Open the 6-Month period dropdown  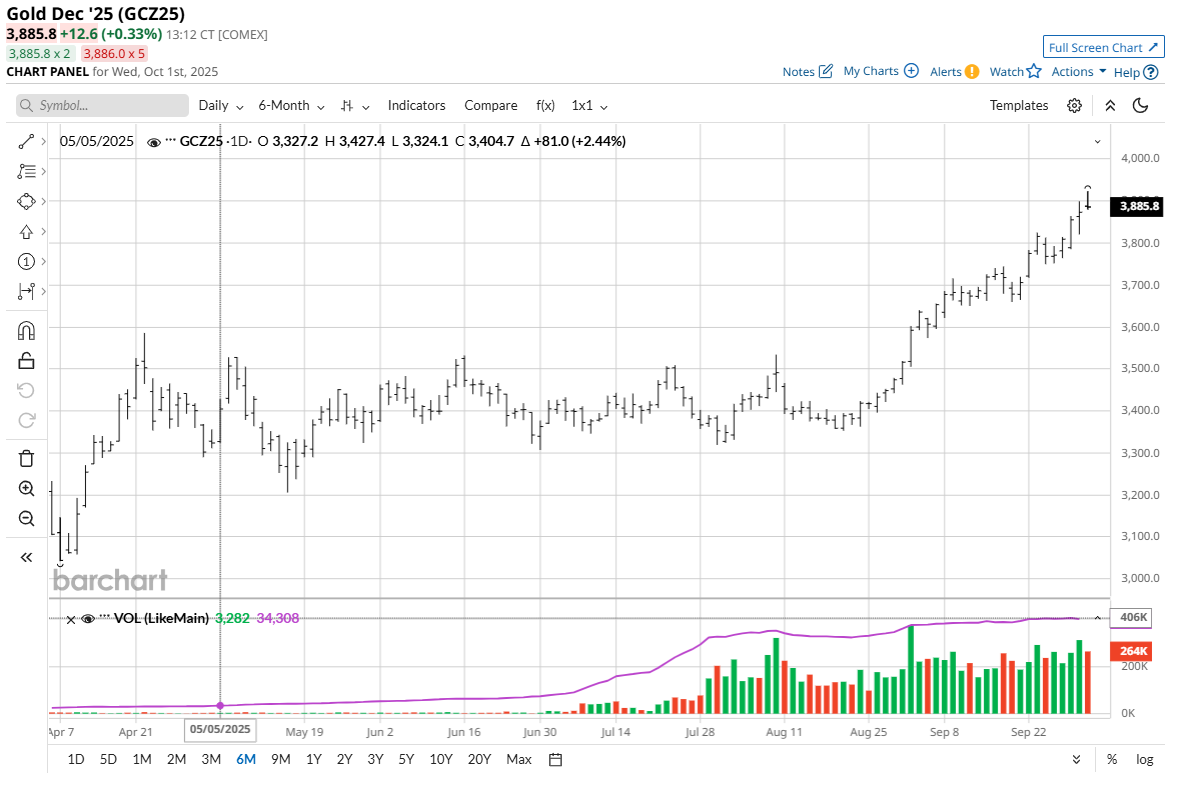(291, 105)
